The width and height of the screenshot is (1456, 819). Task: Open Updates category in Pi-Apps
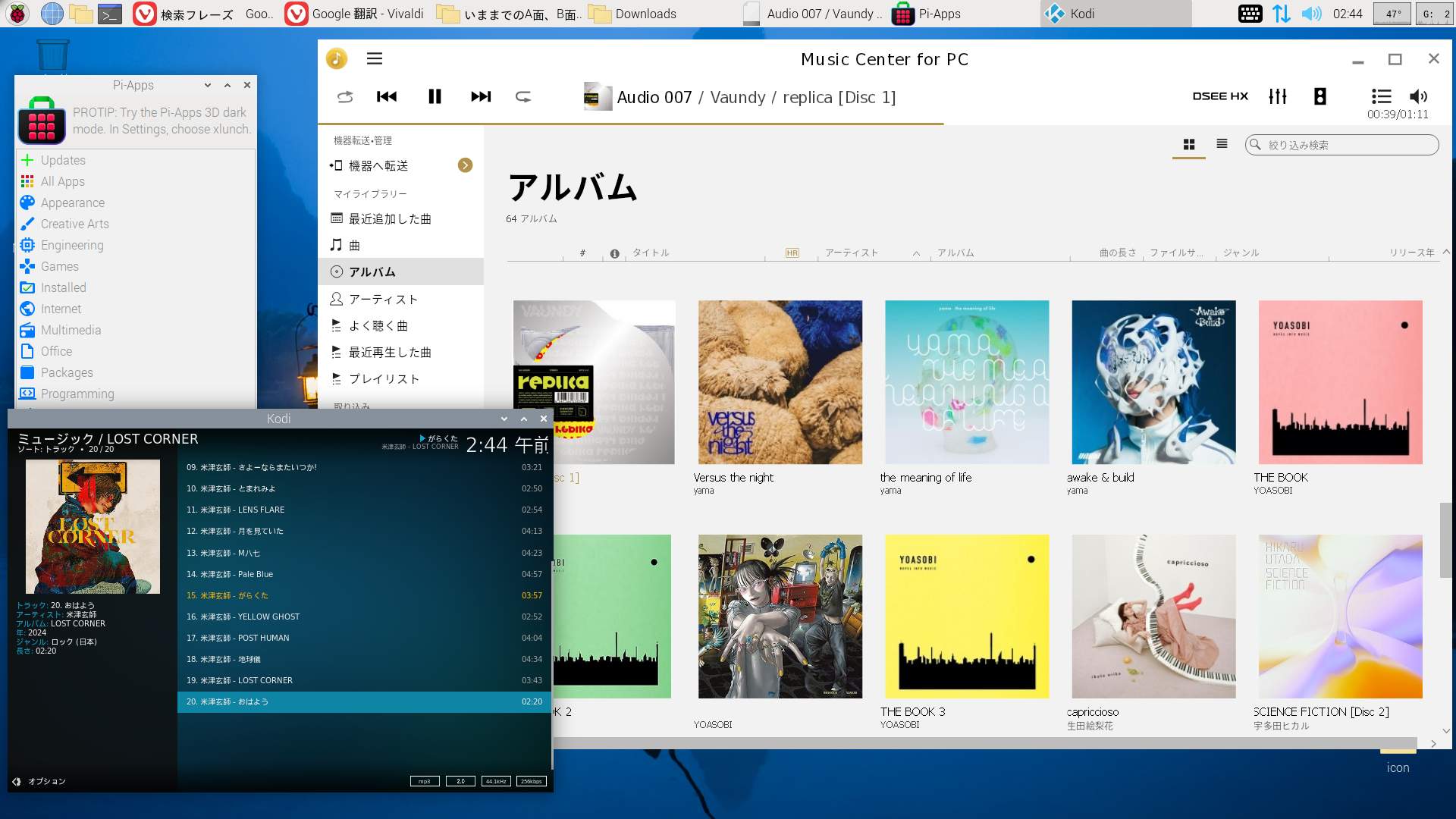click(x=135, y=160)
